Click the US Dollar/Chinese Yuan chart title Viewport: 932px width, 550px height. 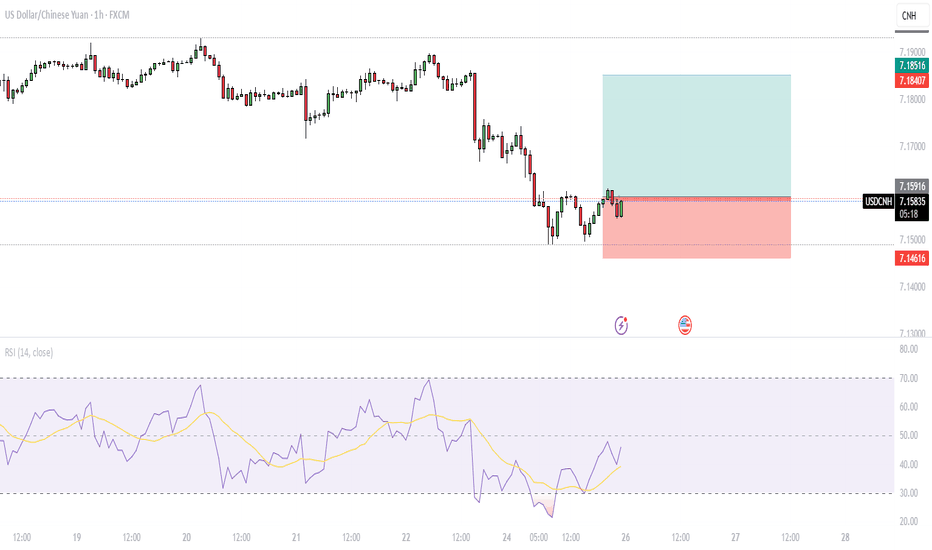click(67, 15)
